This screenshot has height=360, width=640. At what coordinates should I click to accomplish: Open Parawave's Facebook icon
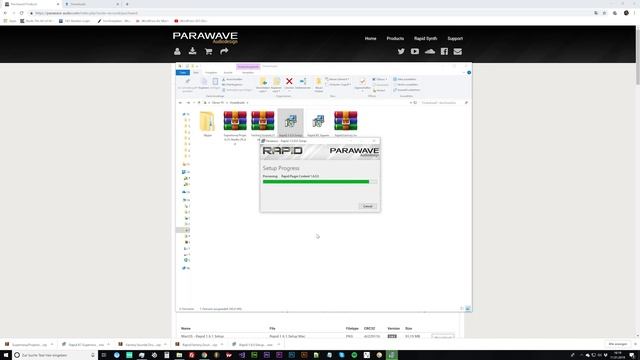tap(444, 51)
